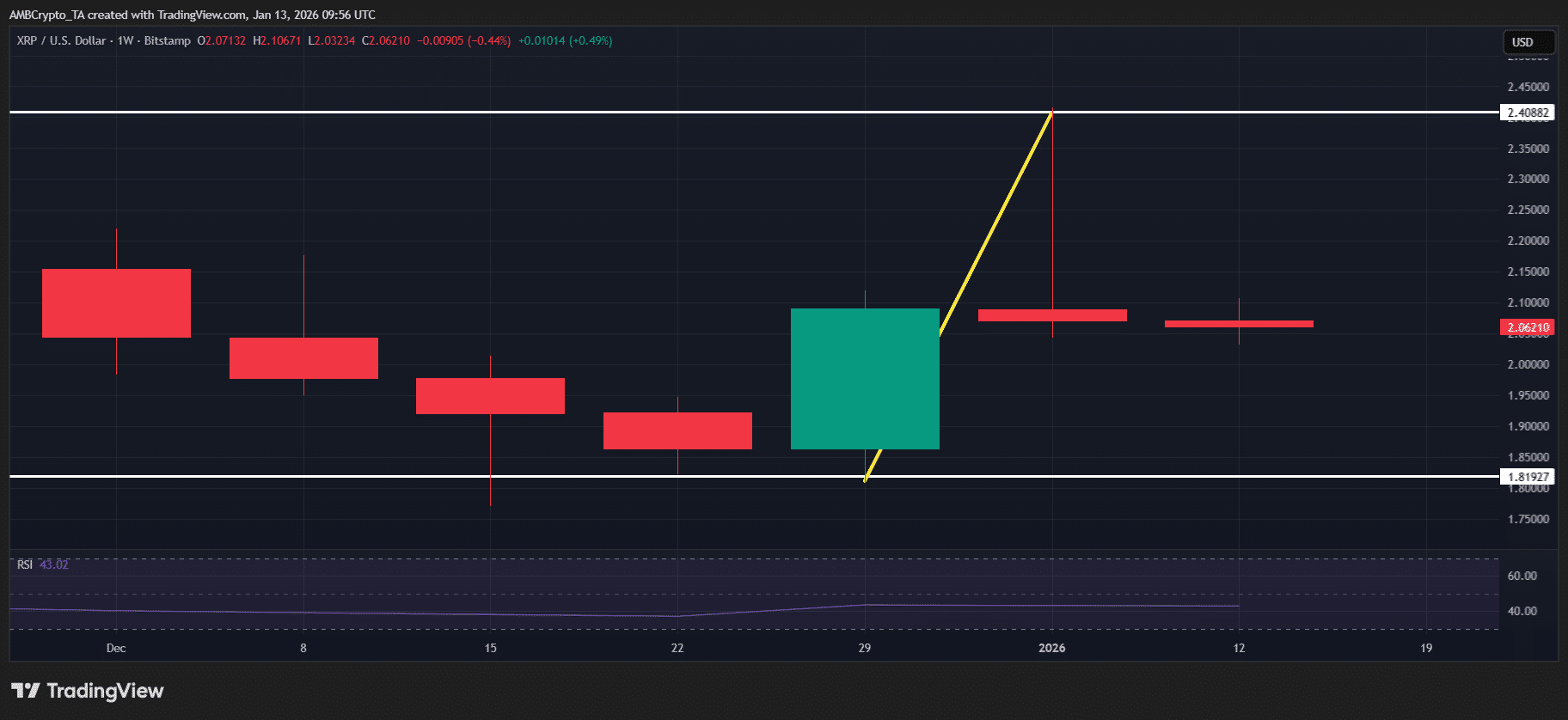Screen dimensions: 1568x720
Task: Click the TradingView logo icon
Action: tap(26, 691)
